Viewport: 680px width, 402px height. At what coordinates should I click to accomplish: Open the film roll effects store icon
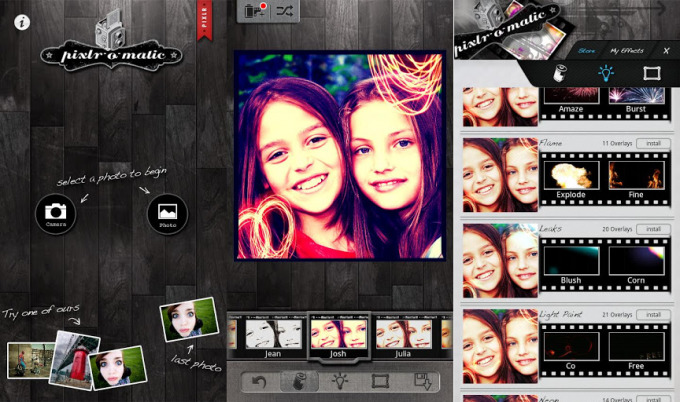255,11
